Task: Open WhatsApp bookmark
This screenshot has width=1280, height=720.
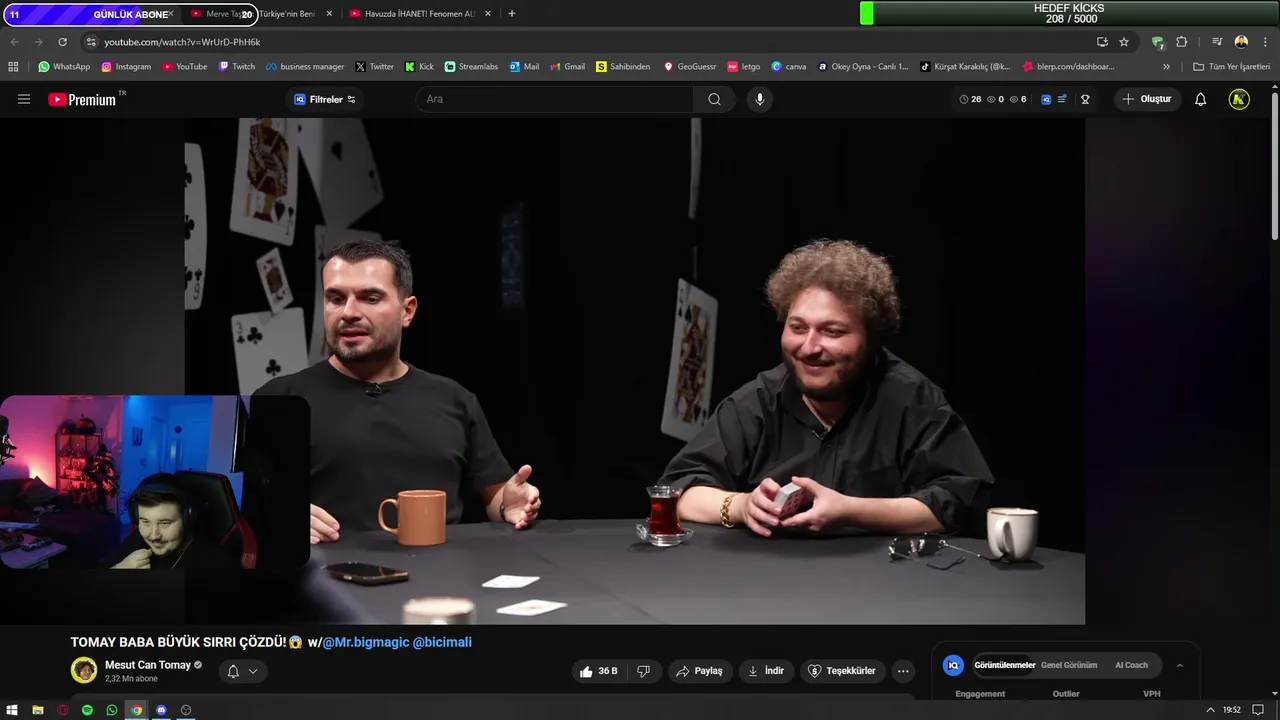Action: (64, 67)
